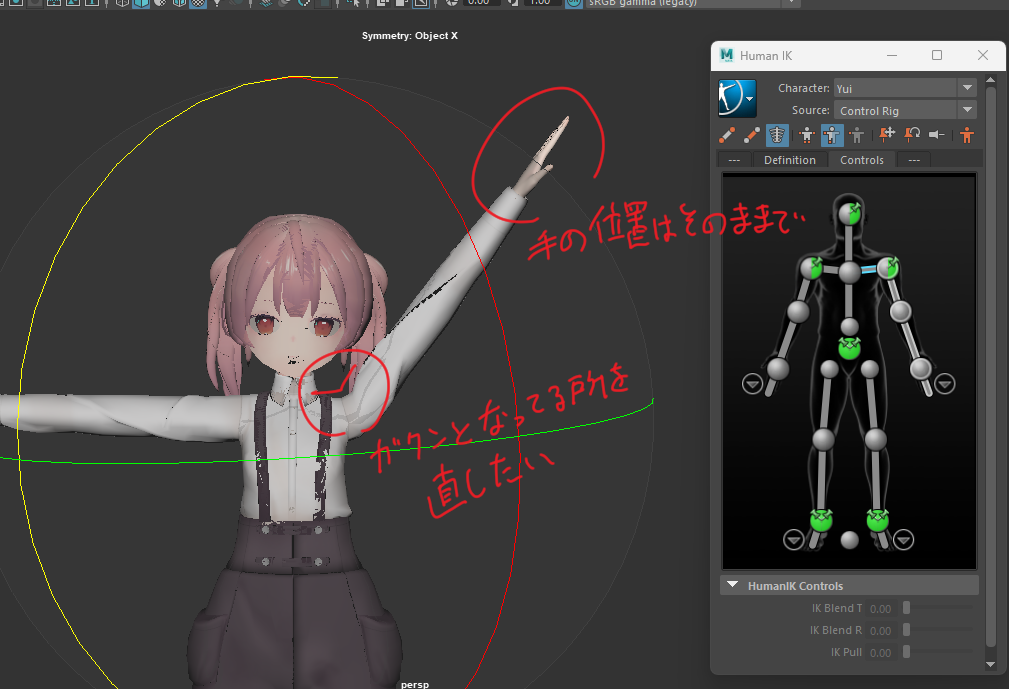Open the Source dropdown showing Control Rig
1009x689 pixels.
click(905, 110)
